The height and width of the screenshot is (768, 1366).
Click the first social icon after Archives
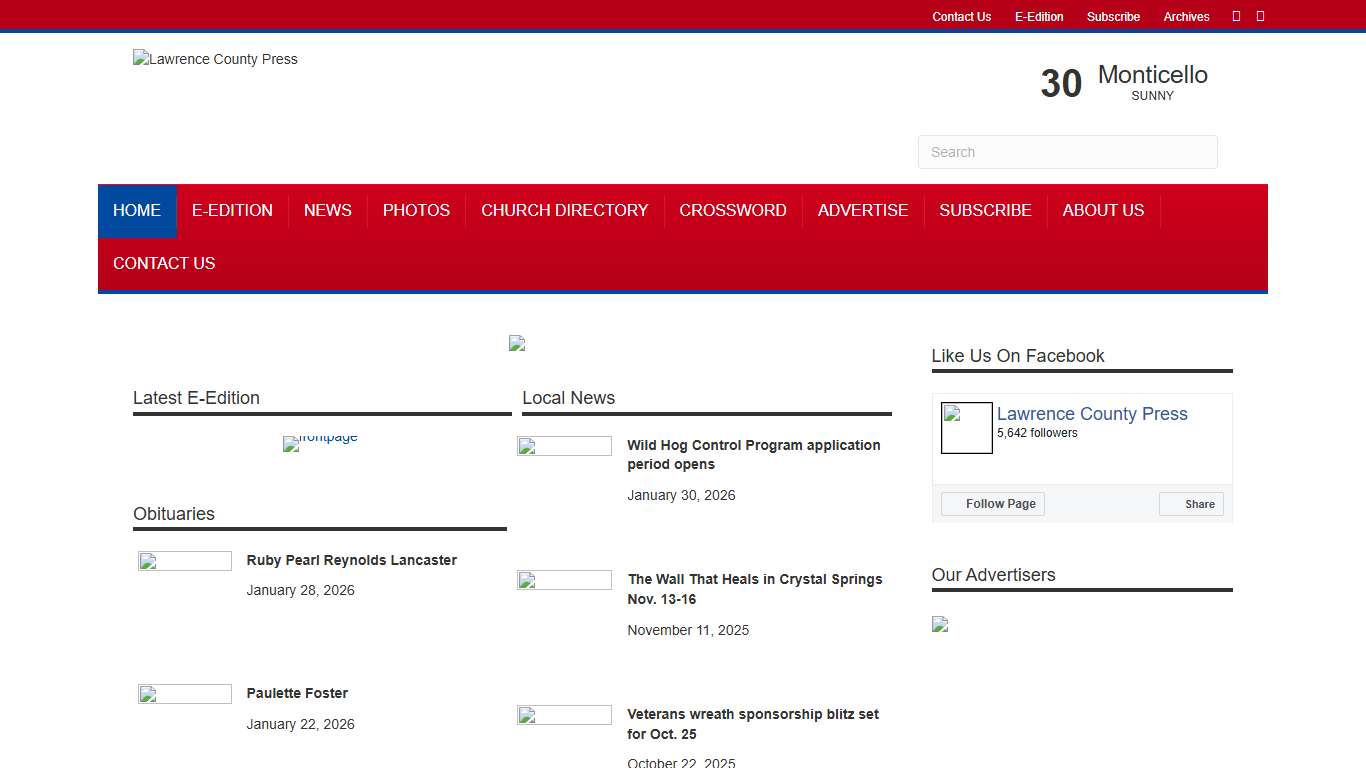click(1236, 16)
